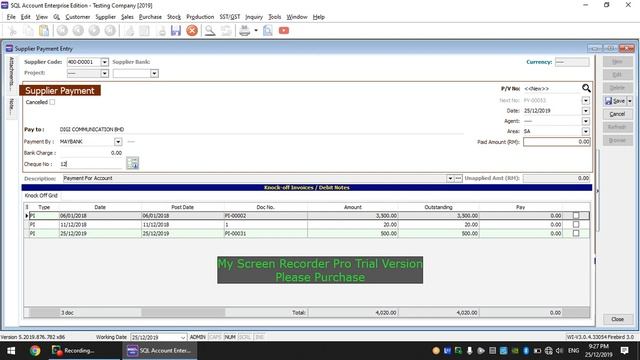Click the Bank Charge field
Viewport: 640px width, 360px height.
[x=91, y=153]
